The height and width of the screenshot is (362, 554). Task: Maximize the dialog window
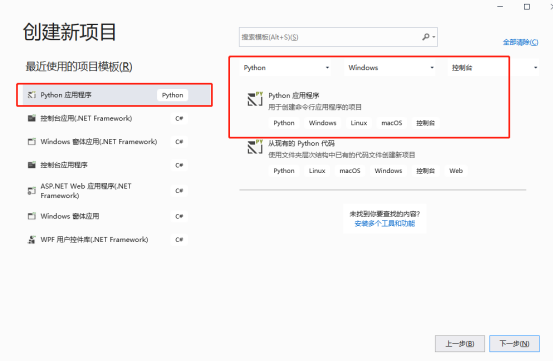527,7
